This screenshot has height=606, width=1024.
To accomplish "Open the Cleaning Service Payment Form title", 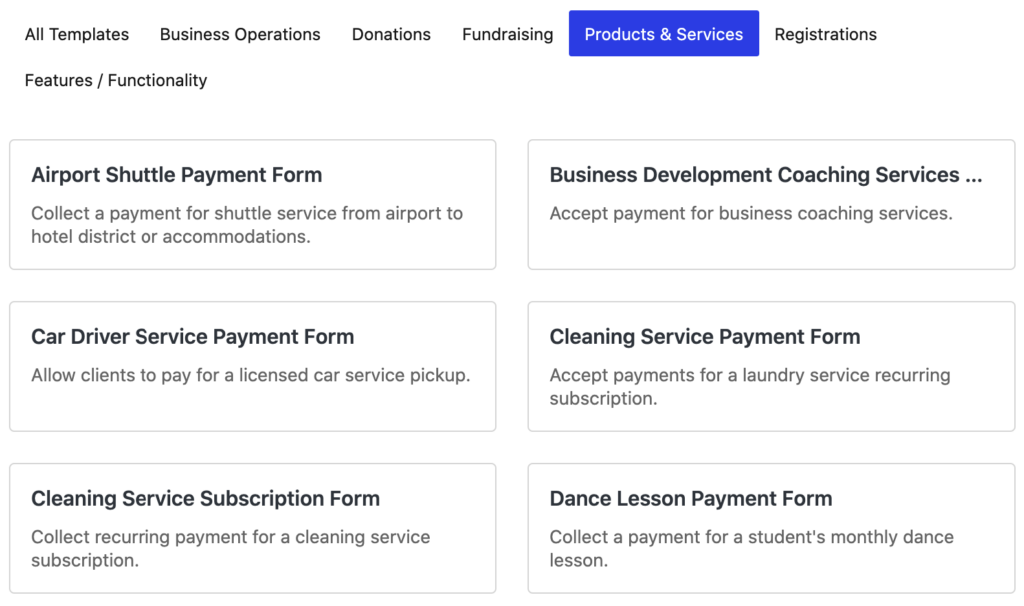I will click(704, 337).
